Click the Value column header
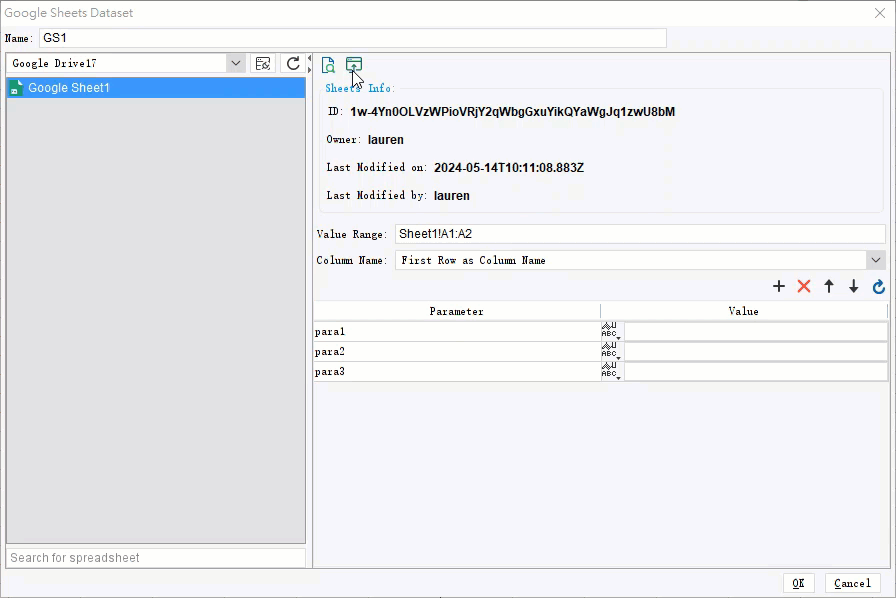This screenshot has height=598, width=896. coord(743,311)
